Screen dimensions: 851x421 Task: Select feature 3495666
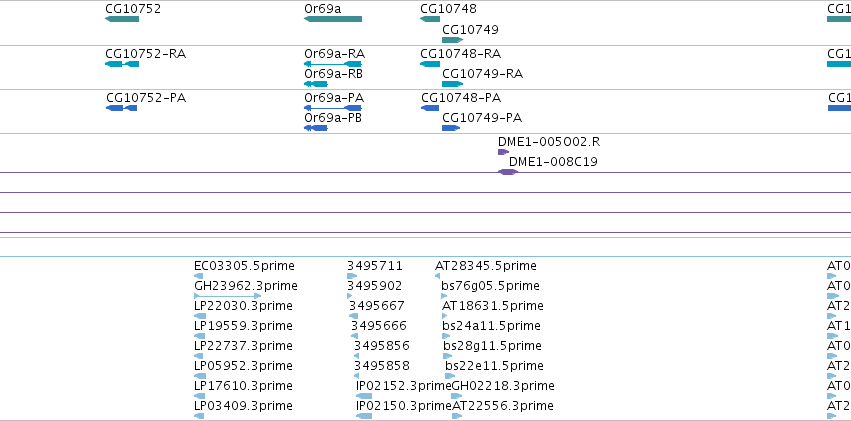pyautogui.click(x=354, y=336)
